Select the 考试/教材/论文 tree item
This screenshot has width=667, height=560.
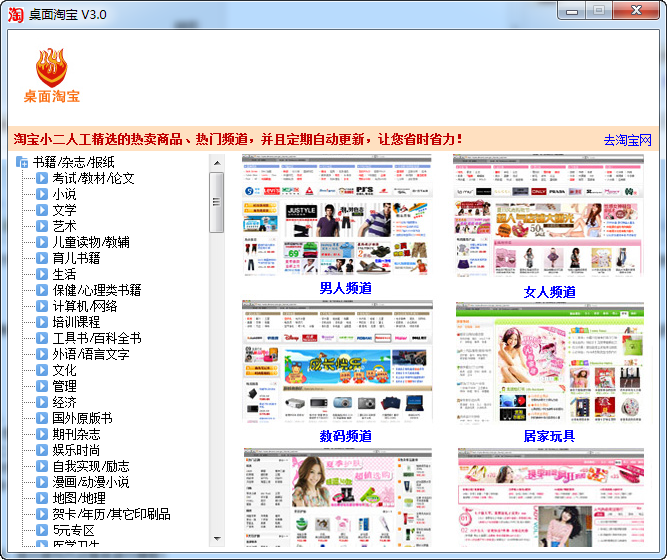[x=94, y=178]
